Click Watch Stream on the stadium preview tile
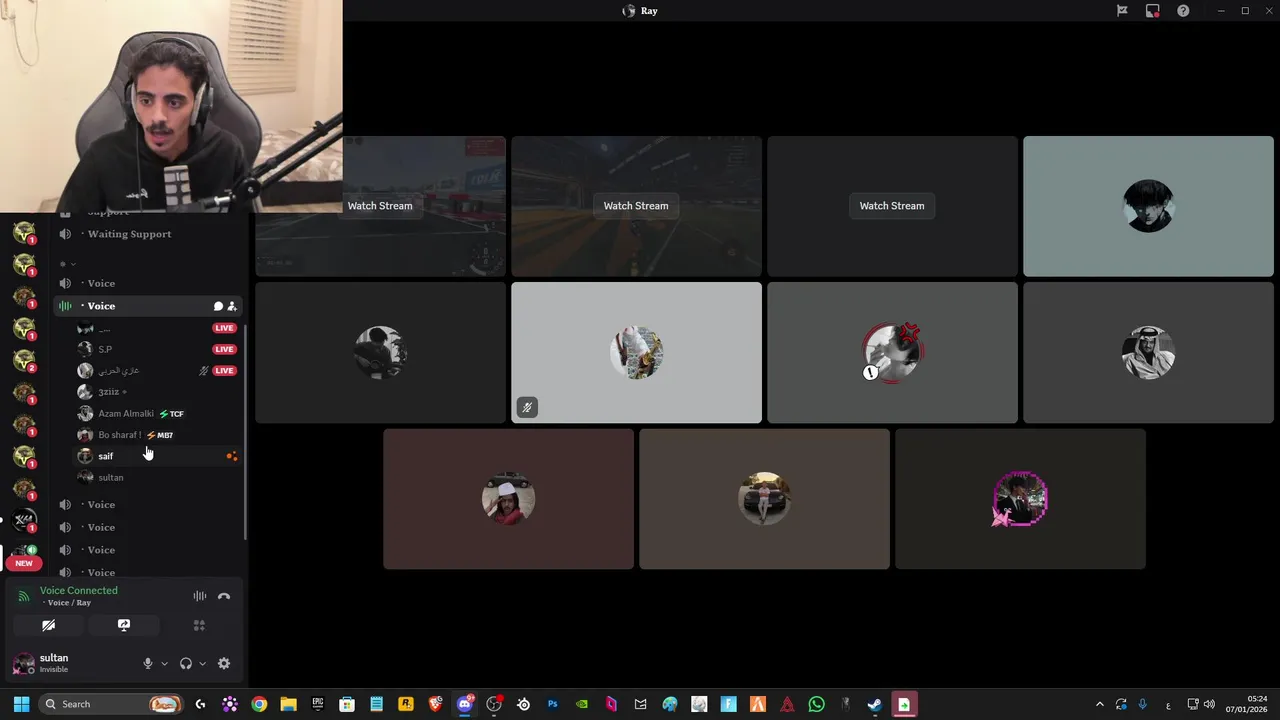 tap(636, 206)
